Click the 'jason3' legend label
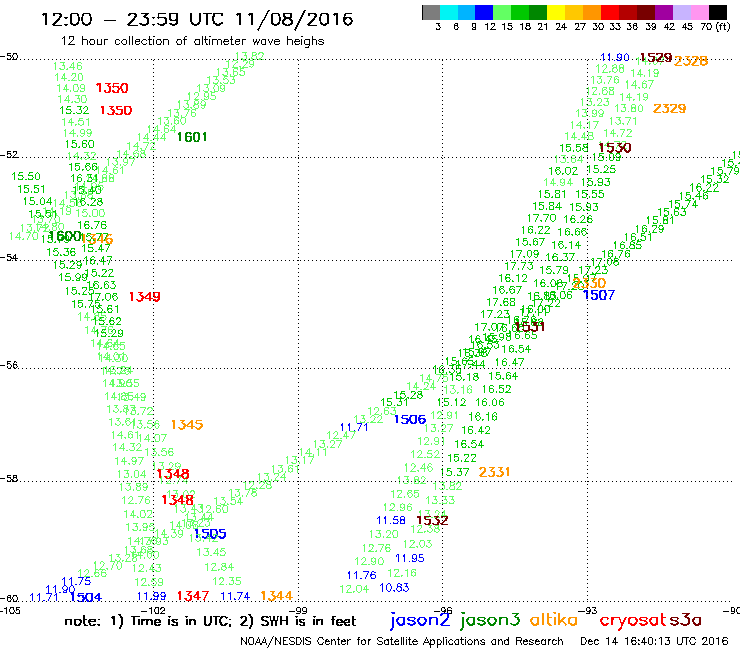Screen dimensions: 740x650 [x=490, y=620]
